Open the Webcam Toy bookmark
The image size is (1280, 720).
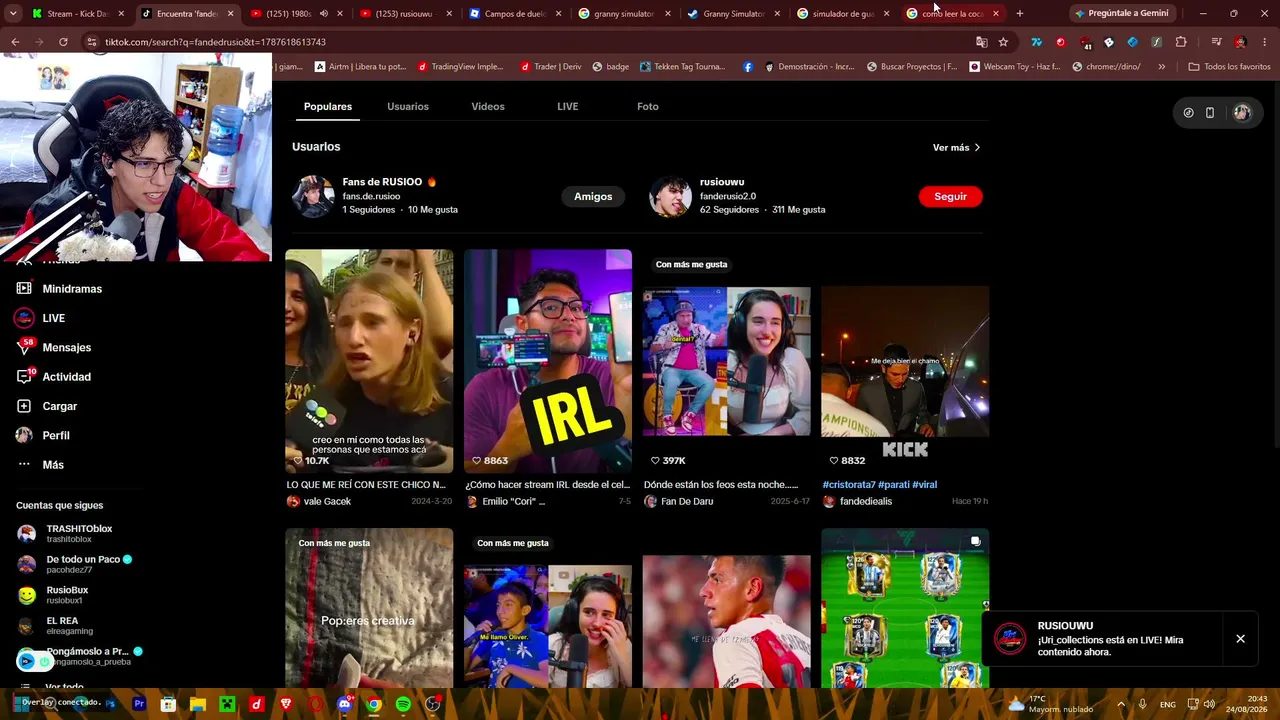click(1014, 67)
